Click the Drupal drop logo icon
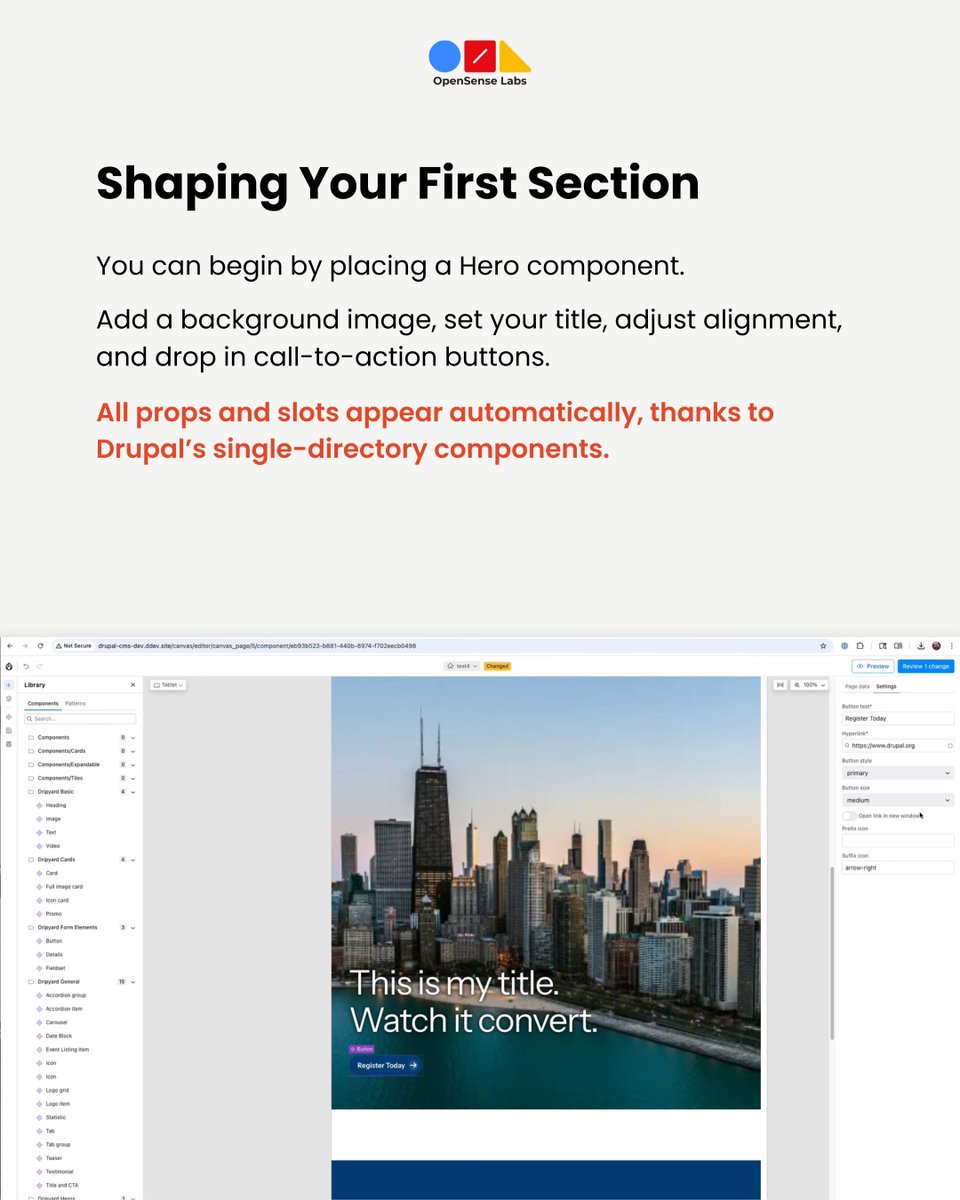Image resolution: width=960 pixels, height=1200 pixels. (x=9, y=666)
